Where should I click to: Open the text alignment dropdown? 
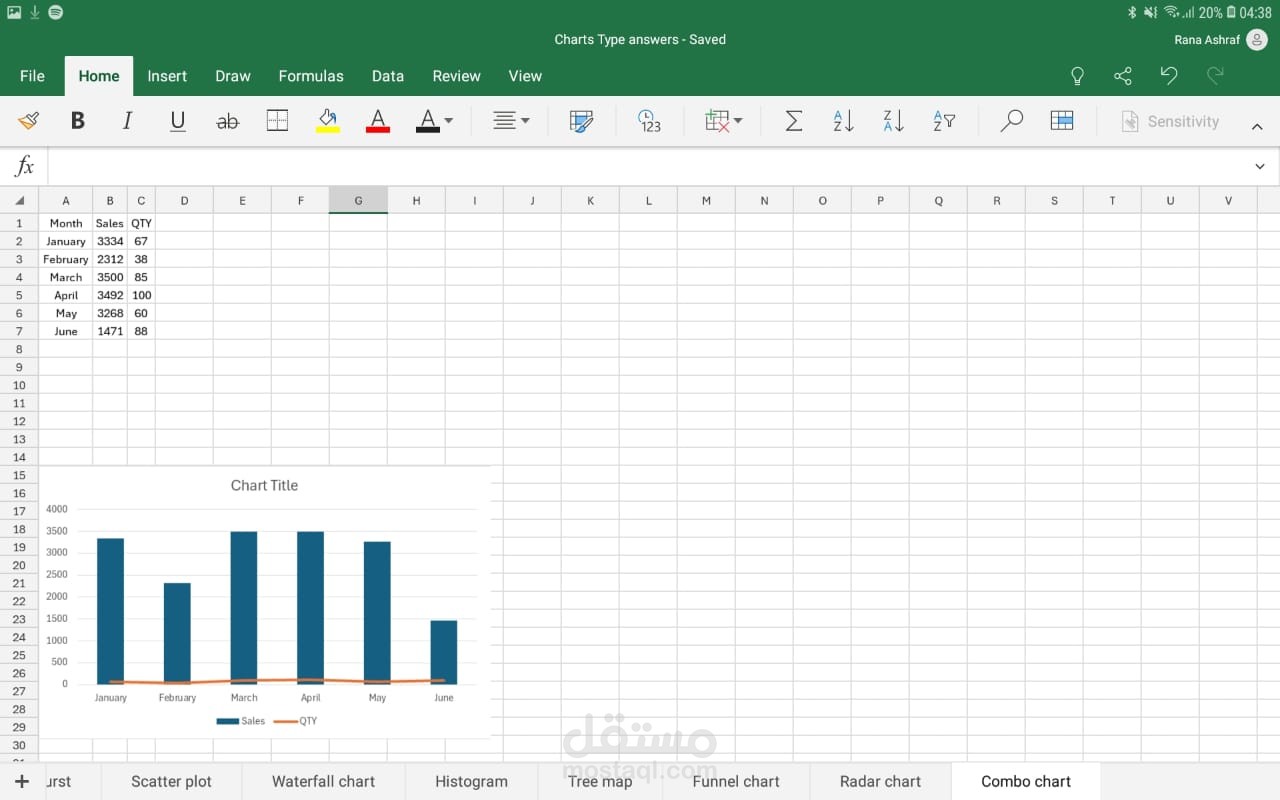(x=511, y=121)
